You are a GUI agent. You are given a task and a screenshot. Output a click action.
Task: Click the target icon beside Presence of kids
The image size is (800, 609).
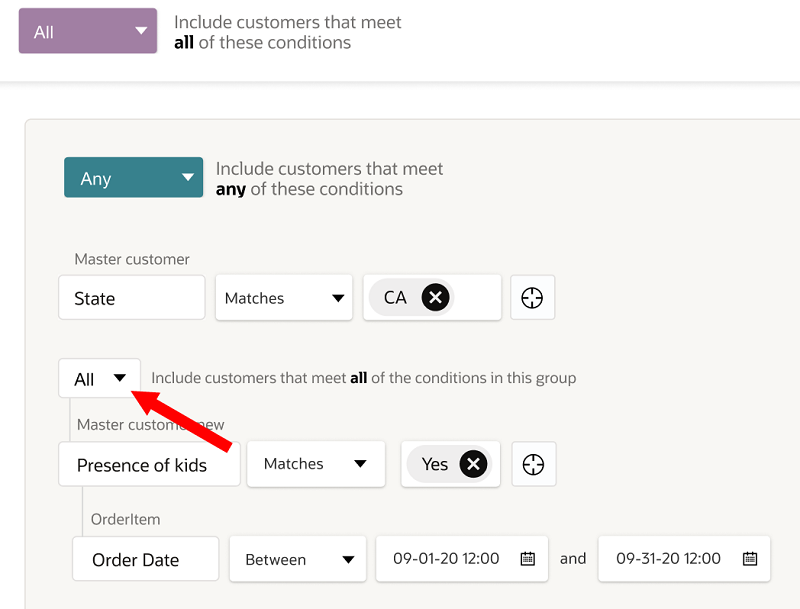pyautogui.click(x=533, y=464)
